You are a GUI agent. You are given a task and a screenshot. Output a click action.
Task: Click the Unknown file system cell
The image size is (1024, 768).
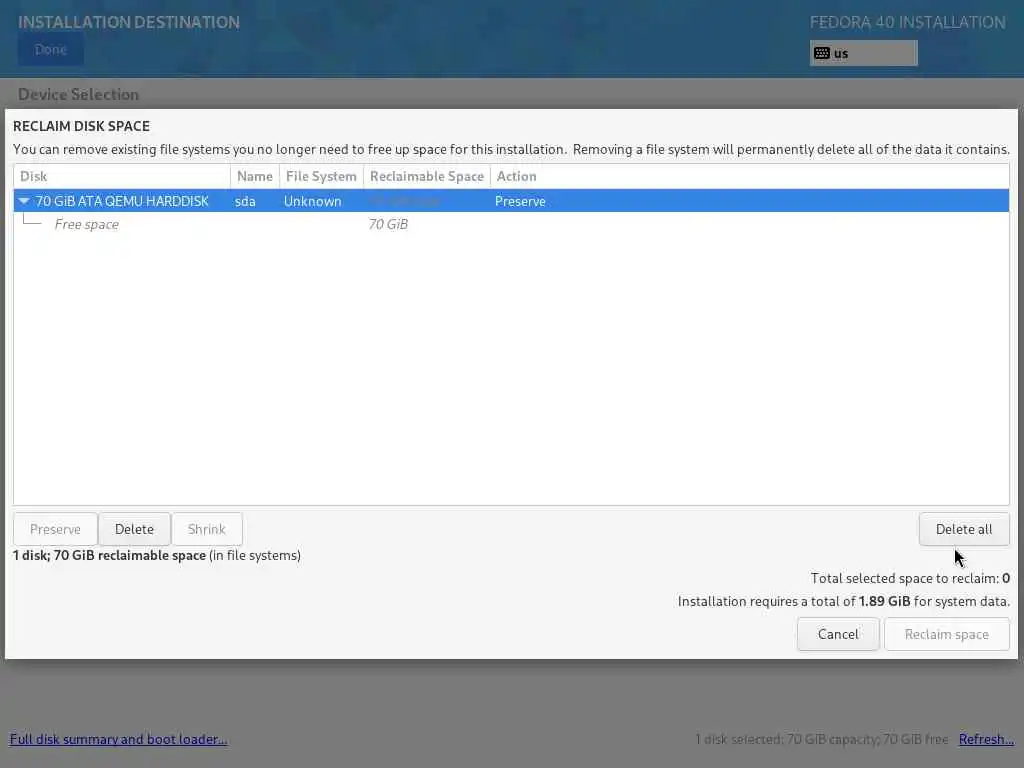coord(312,201)
